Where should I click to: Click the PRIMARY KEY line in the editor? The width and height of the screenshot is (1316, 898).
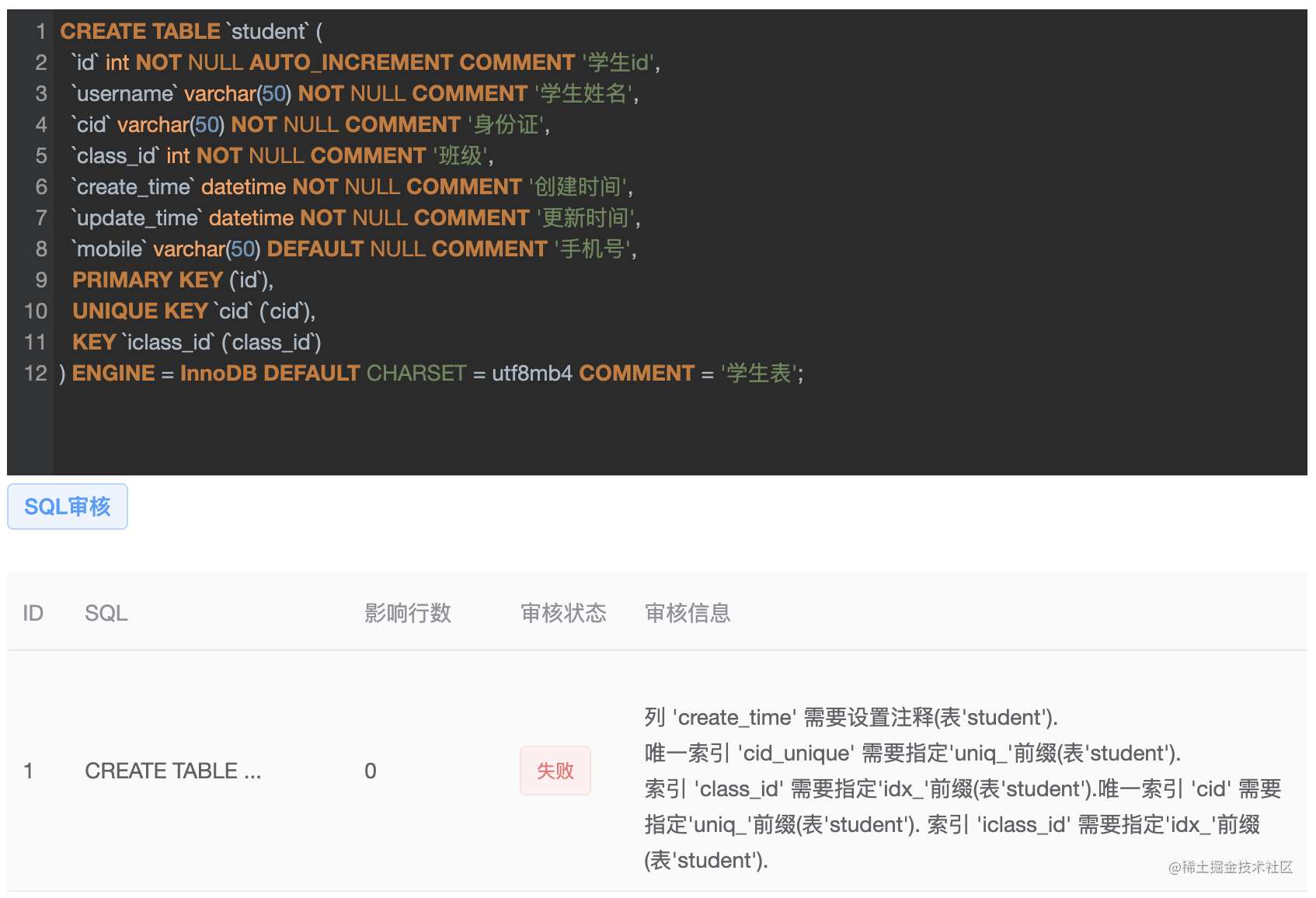click(x=148, y=280)
